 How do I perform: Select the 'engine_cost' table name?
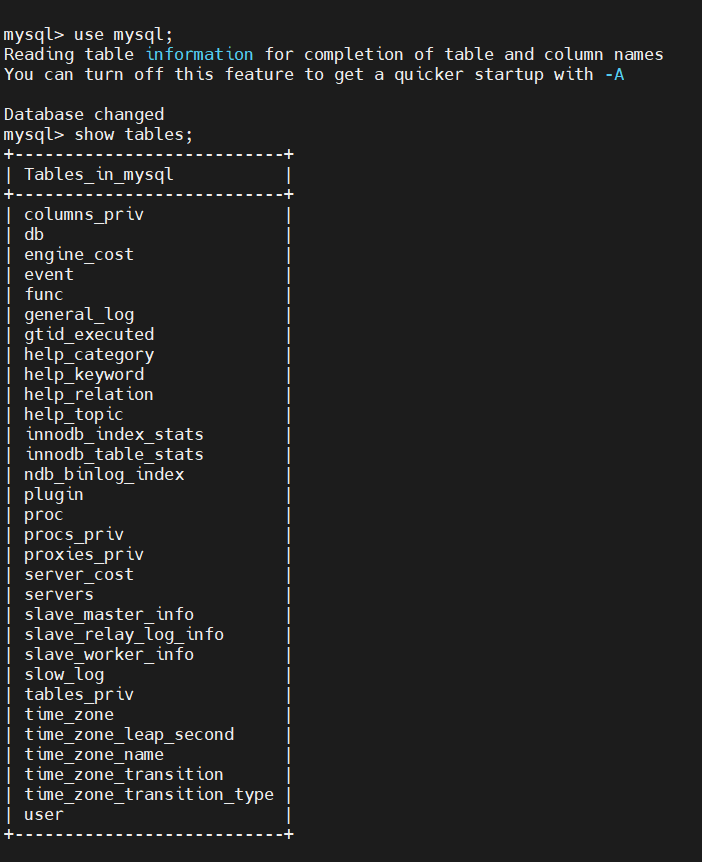click(x=79, y=254)
